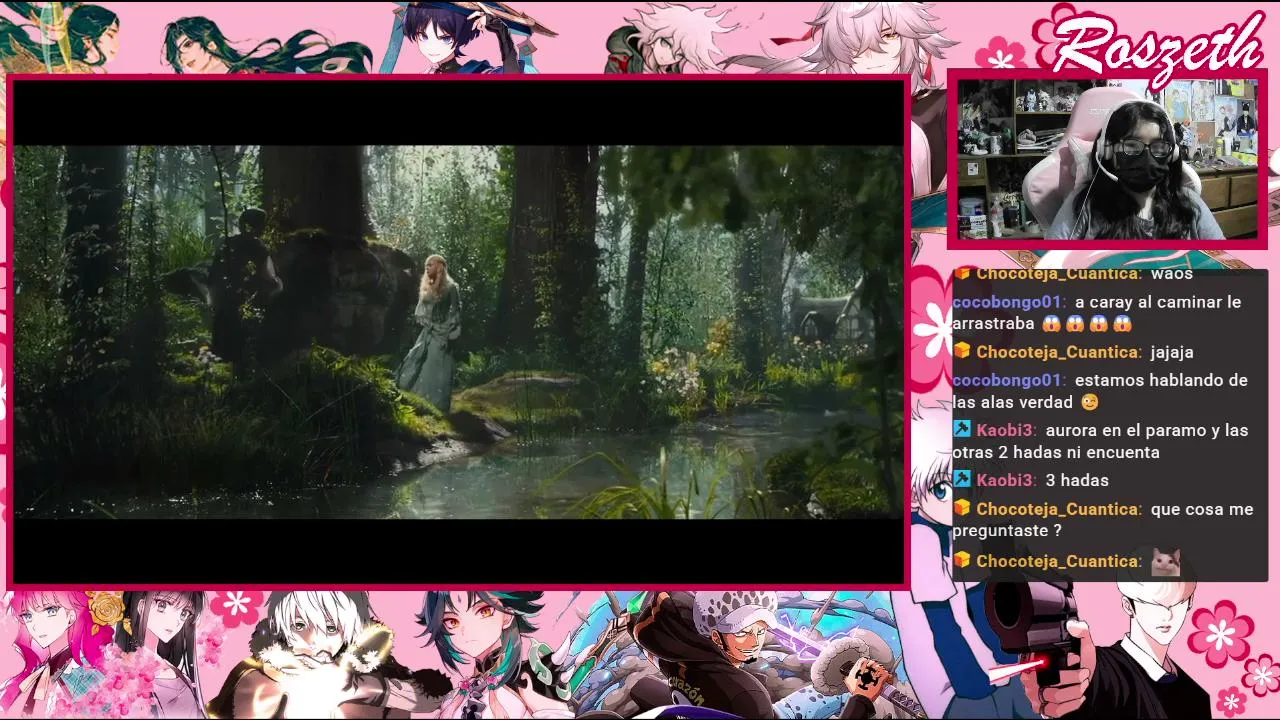The image size is (1280, 720).
Task: Click the forest movie video frame
Action: tap(458, 332)
